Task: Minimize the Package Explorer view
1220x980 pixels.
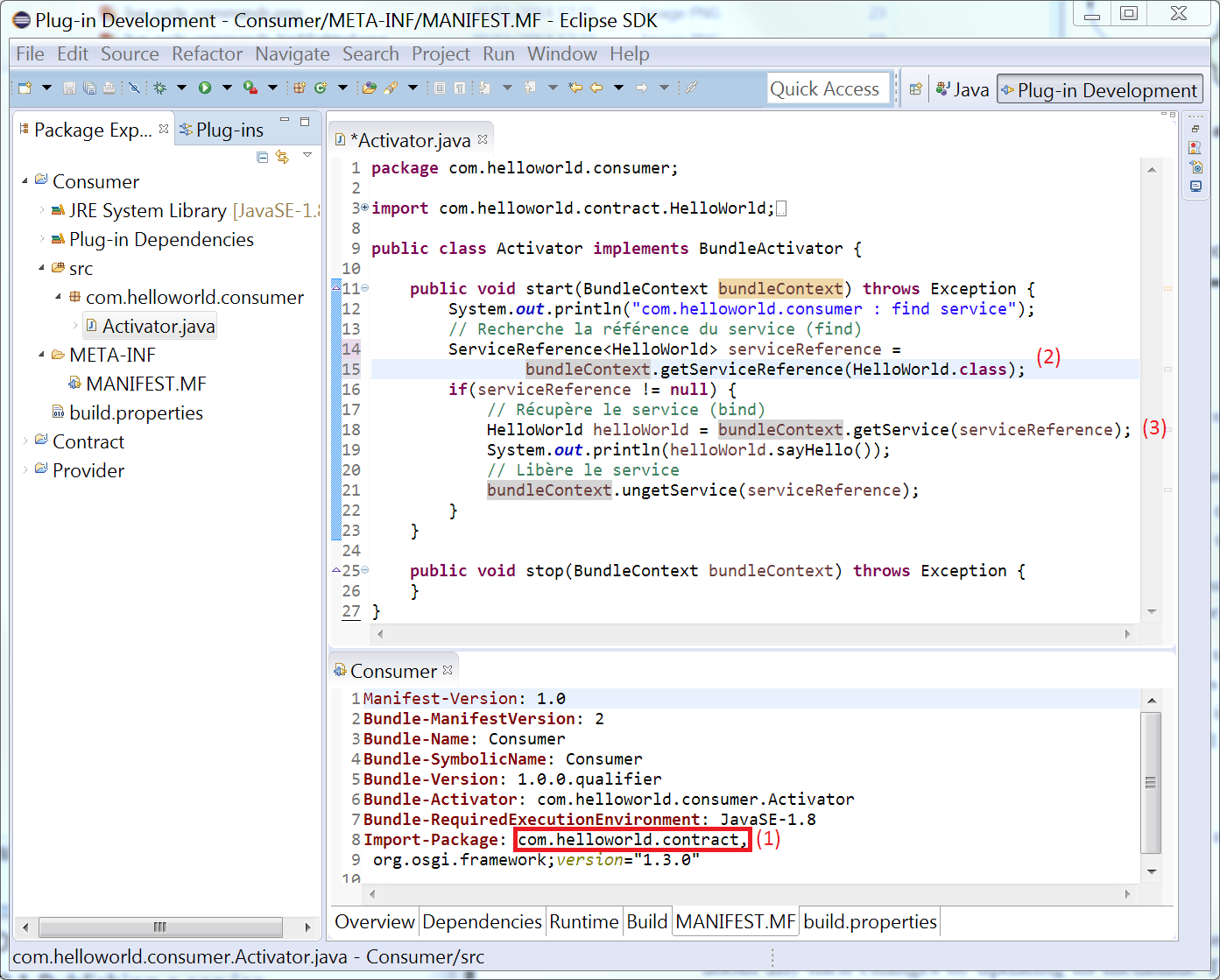Action: click(x=285, y=121)
